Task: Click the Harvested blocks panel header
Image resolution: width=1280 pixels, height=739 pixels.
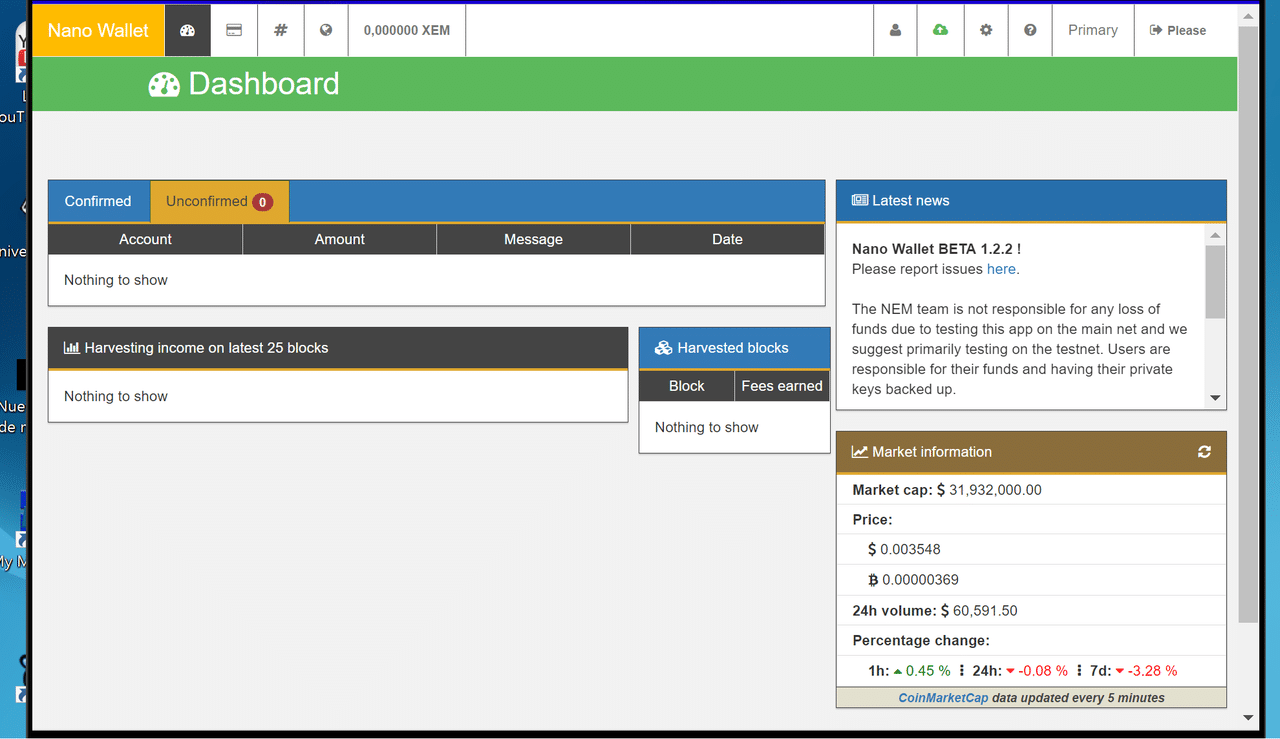Action: 734,348
